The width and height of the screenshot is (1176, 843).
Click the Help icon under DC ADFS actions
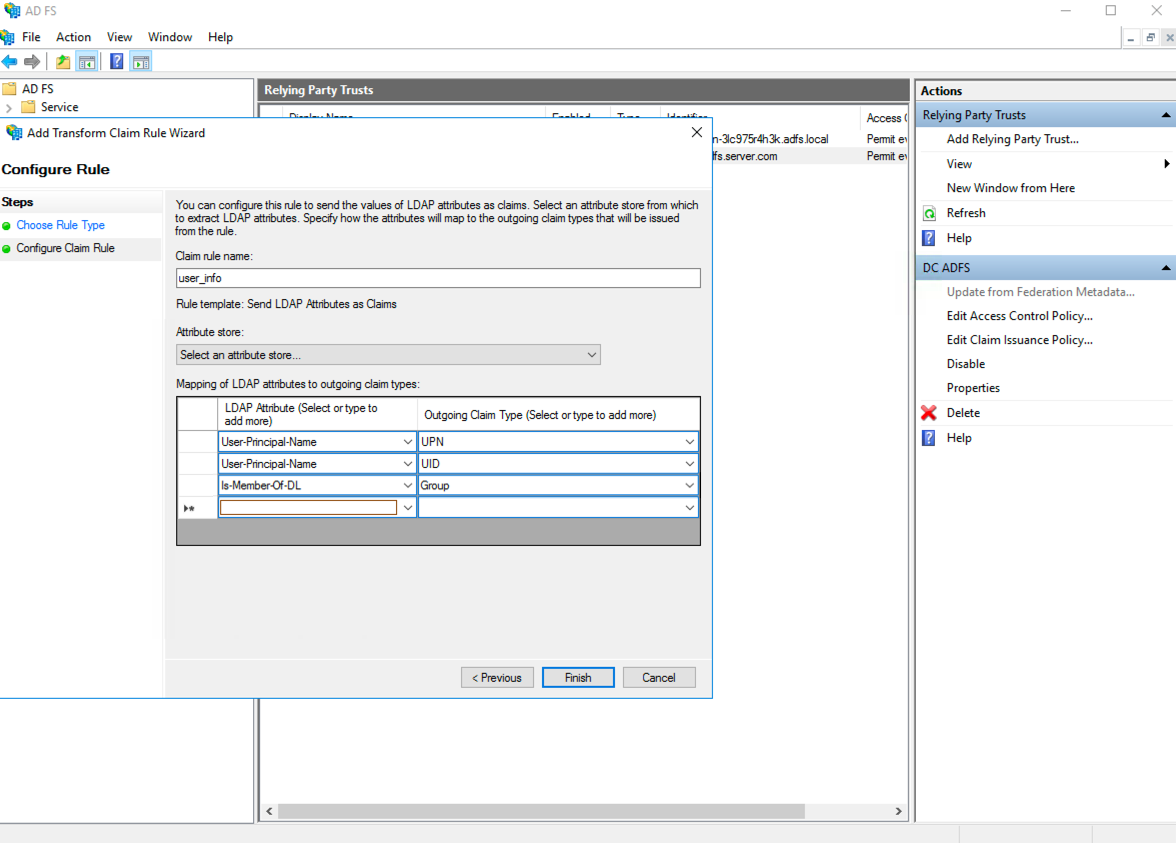point(929,437)
